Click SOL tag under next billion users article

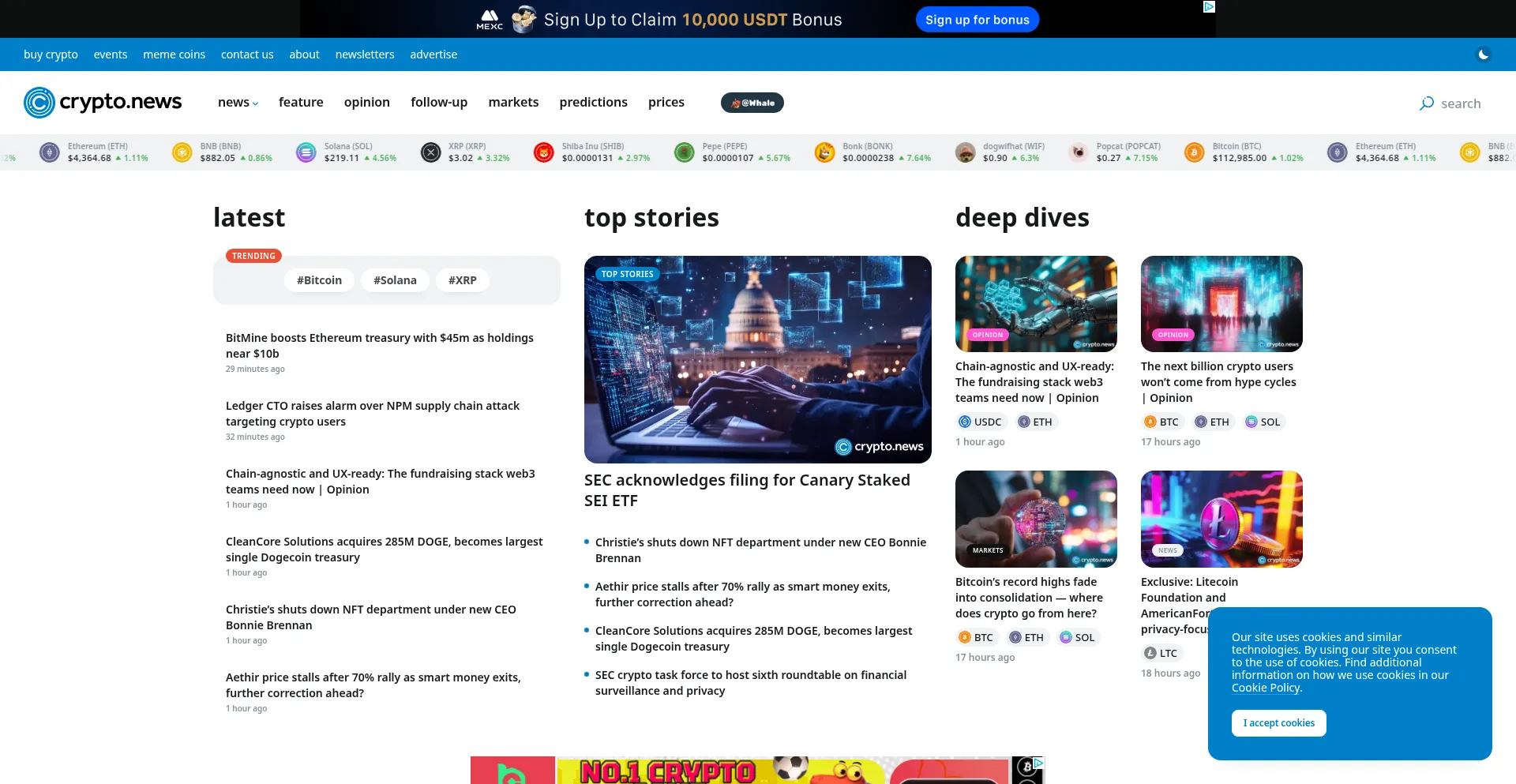[x=1263, y=422]
